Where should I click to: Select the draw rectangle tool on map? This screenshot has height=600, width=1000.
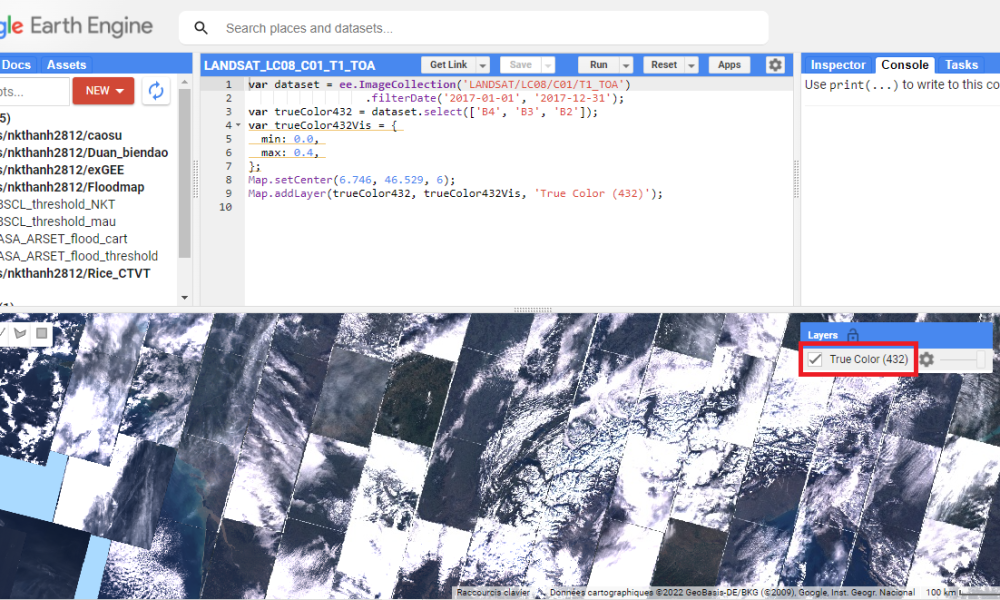click(41, 333)
